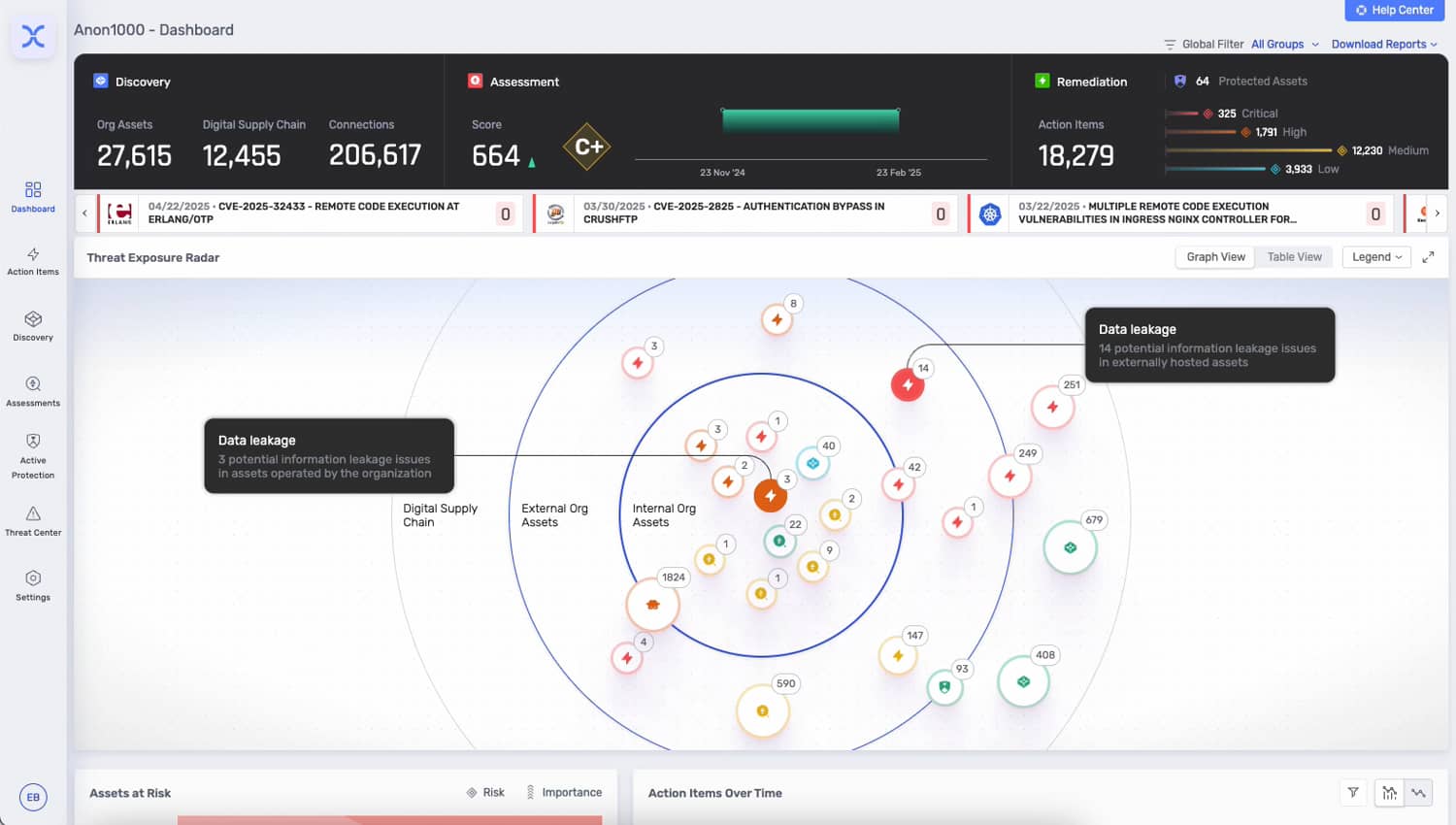Viewport: 1456px width, 825px height.
Task: Open the Dashboard sidebar item
Action: (33, 197)
